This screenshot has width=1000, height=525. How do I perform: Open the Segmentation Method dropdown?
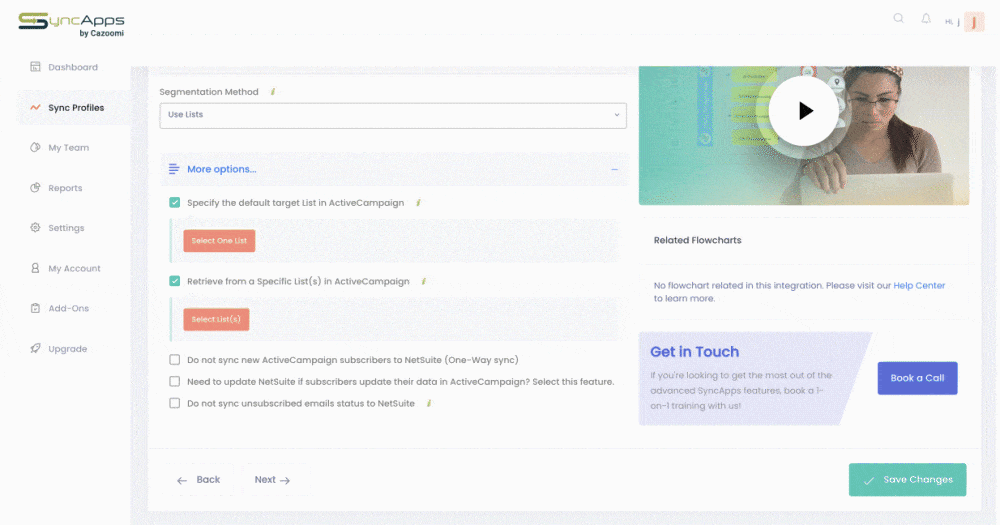[393, 115]
